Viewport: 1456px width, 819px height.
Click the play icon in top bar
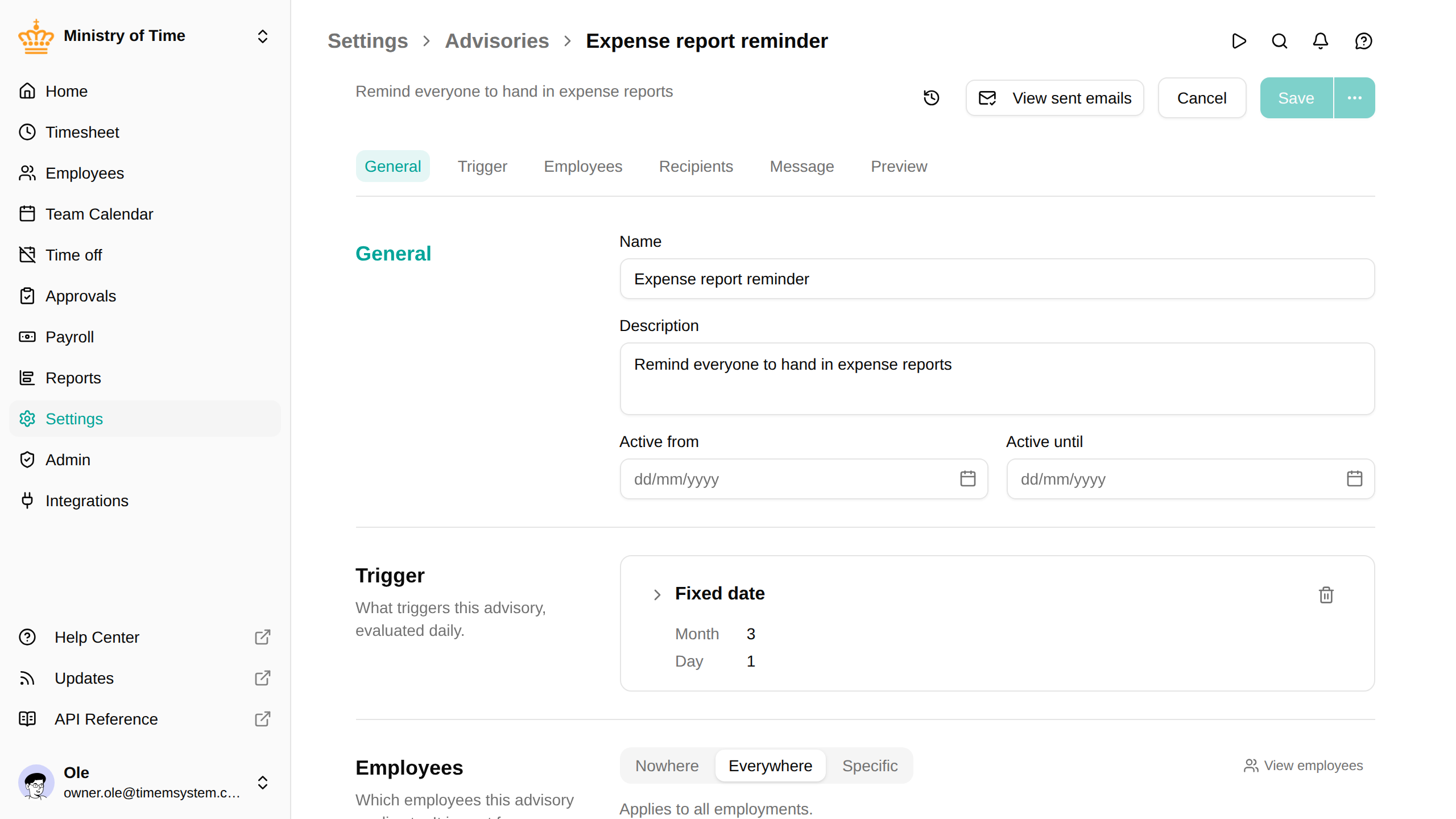click(x=1239, y=41)
